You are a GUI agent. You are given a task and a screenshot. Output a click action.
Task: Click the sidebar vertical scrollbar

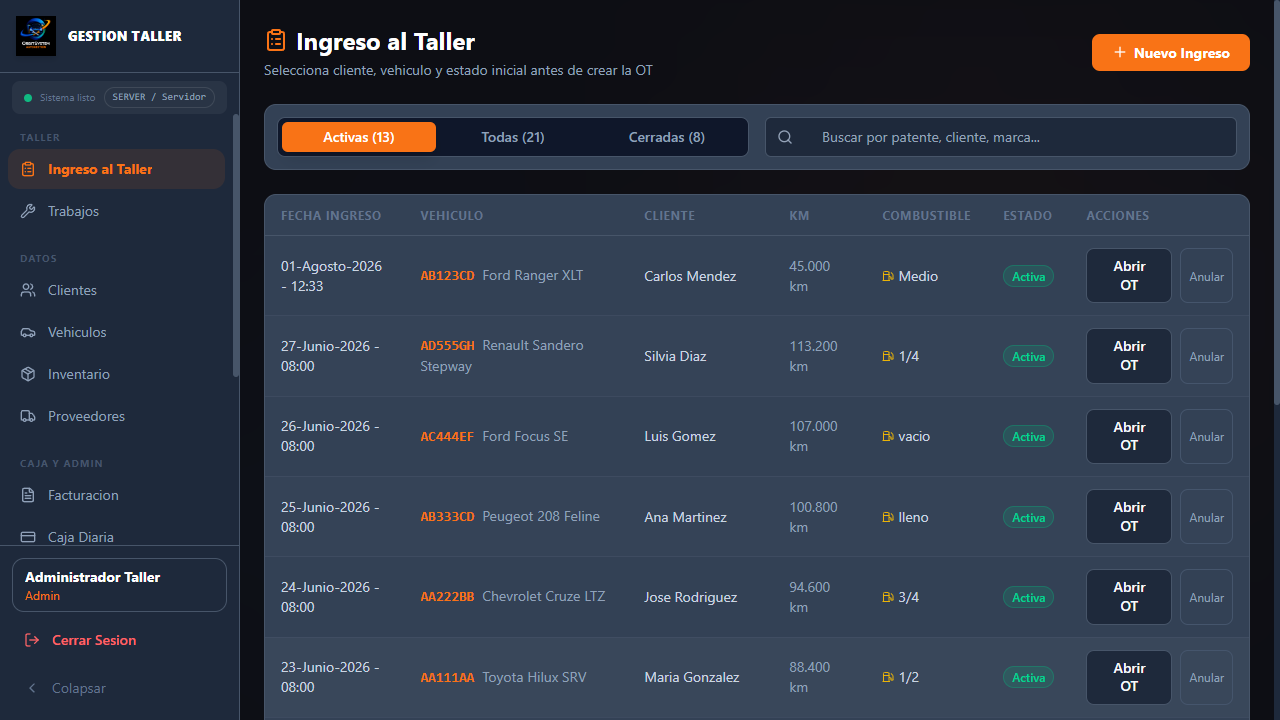(x=236, y=245)
